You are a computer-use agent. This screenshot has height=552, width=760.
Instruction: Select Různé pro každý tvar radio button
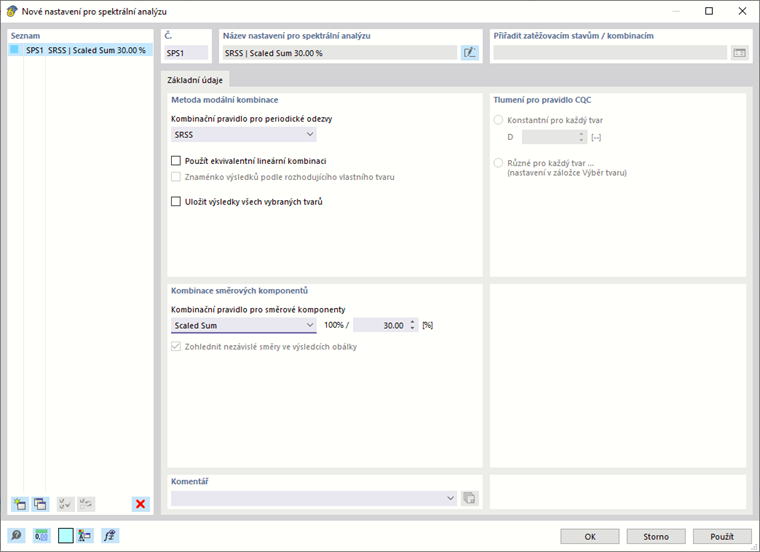(x=498, y=163)
